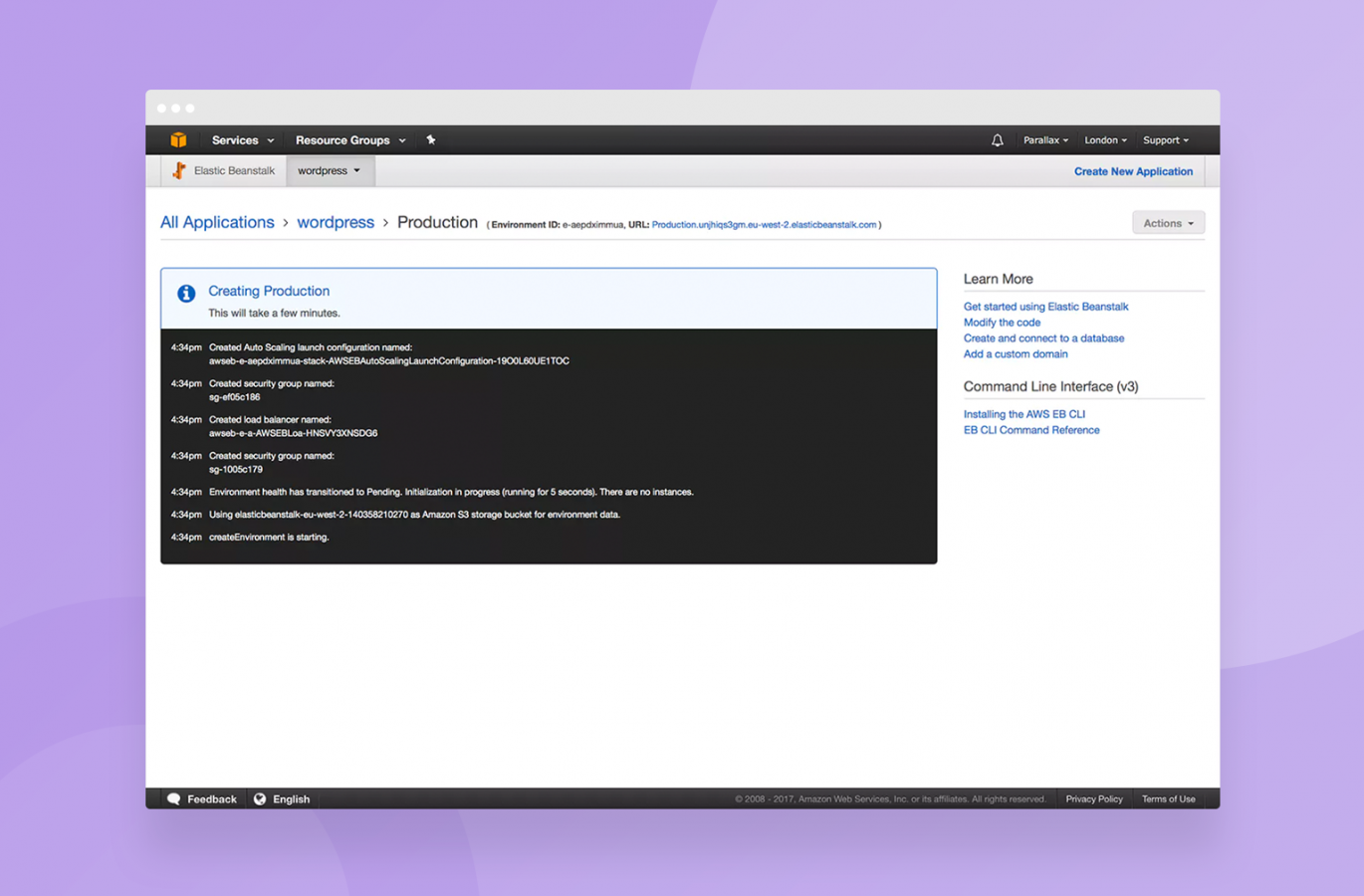Click the globe language icon

(x=260, y=798)
